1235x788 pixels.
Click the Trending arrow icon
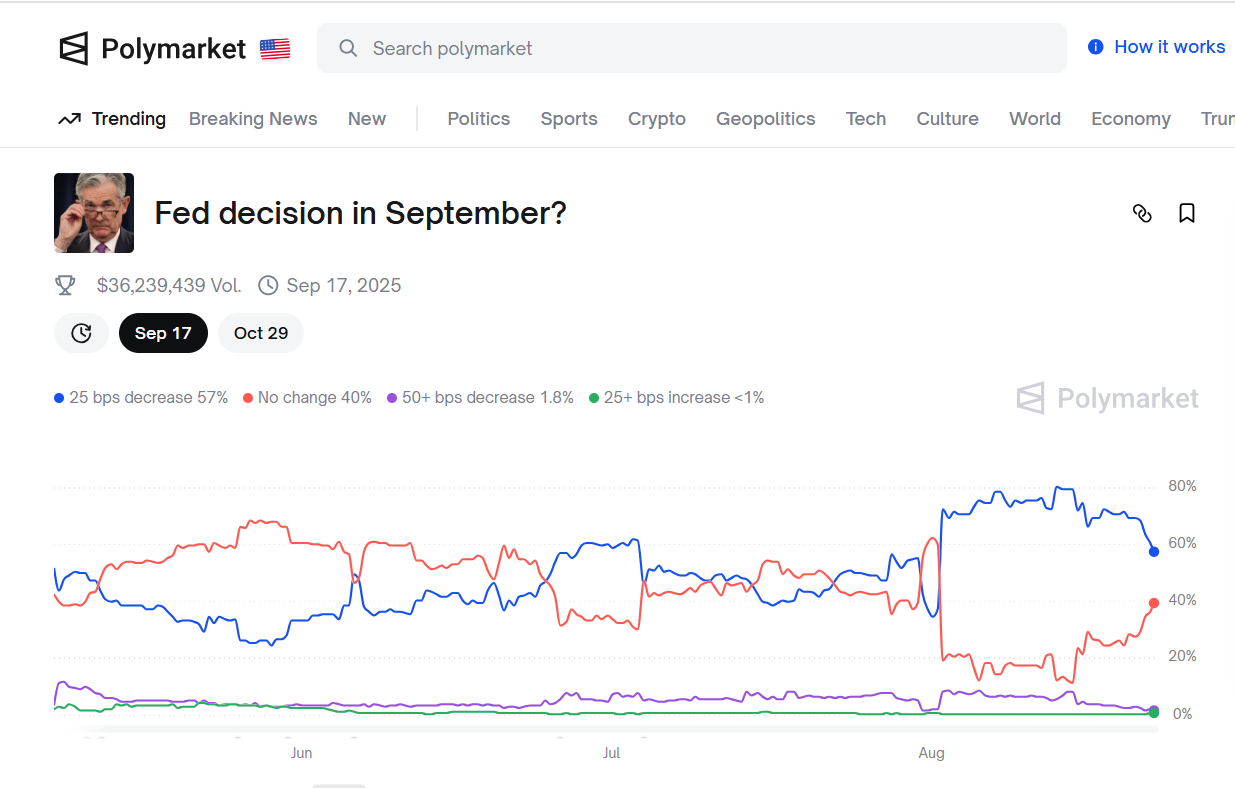[x=69, y=119]
